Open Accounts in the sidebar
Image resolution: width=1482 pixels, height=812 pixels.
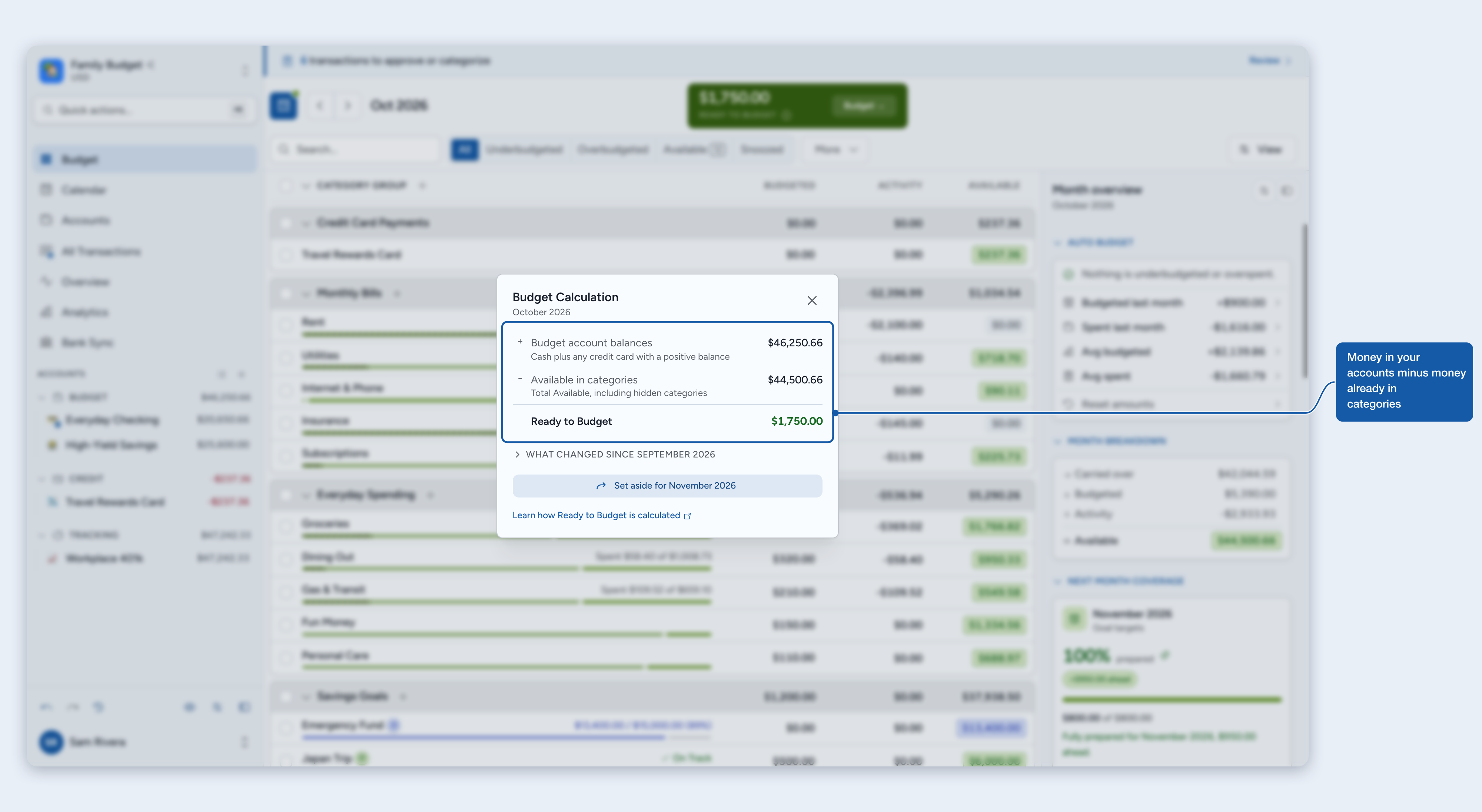(145, 220)
